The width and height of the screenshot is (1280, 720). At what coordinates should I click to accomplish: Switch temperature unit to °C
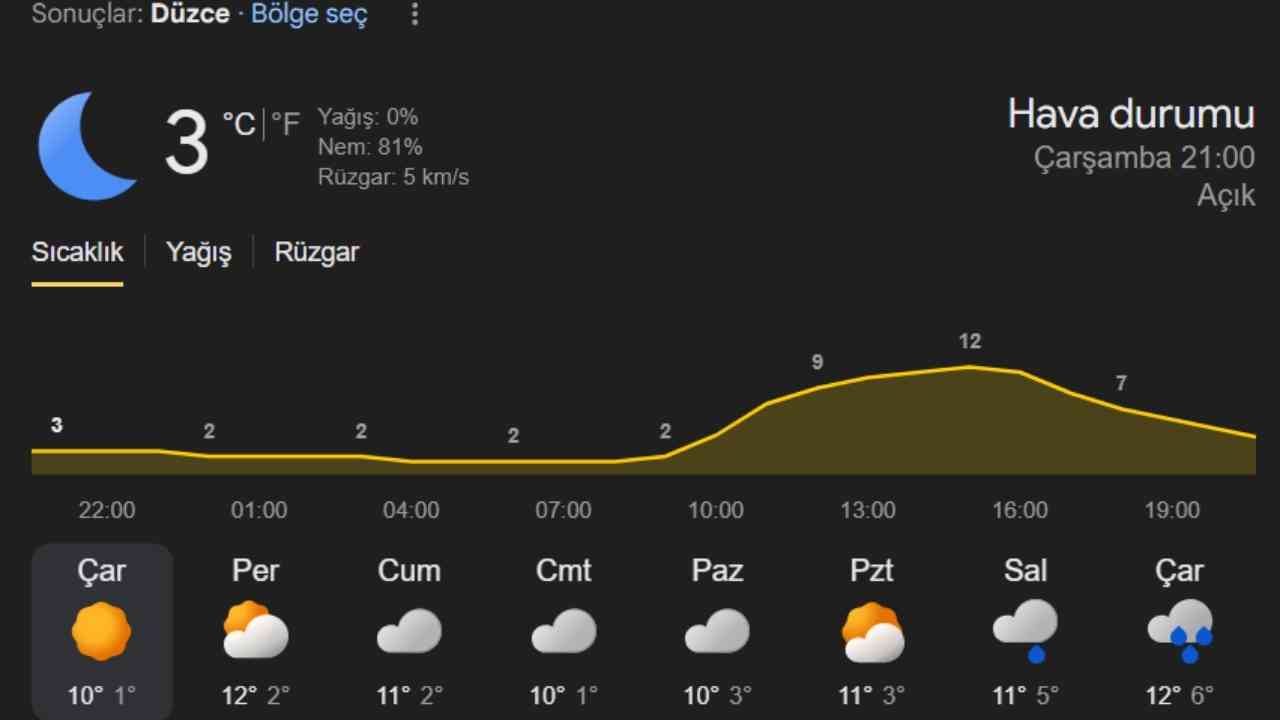click(239, 124)
